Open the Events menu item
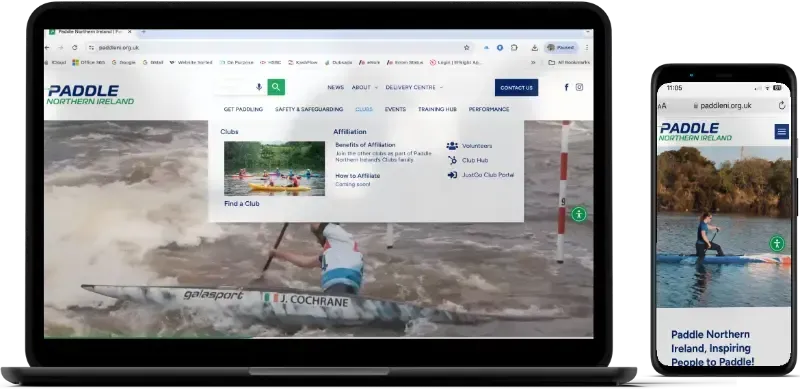The height and width of the screenshot is (390, 800). coord(395,109)
